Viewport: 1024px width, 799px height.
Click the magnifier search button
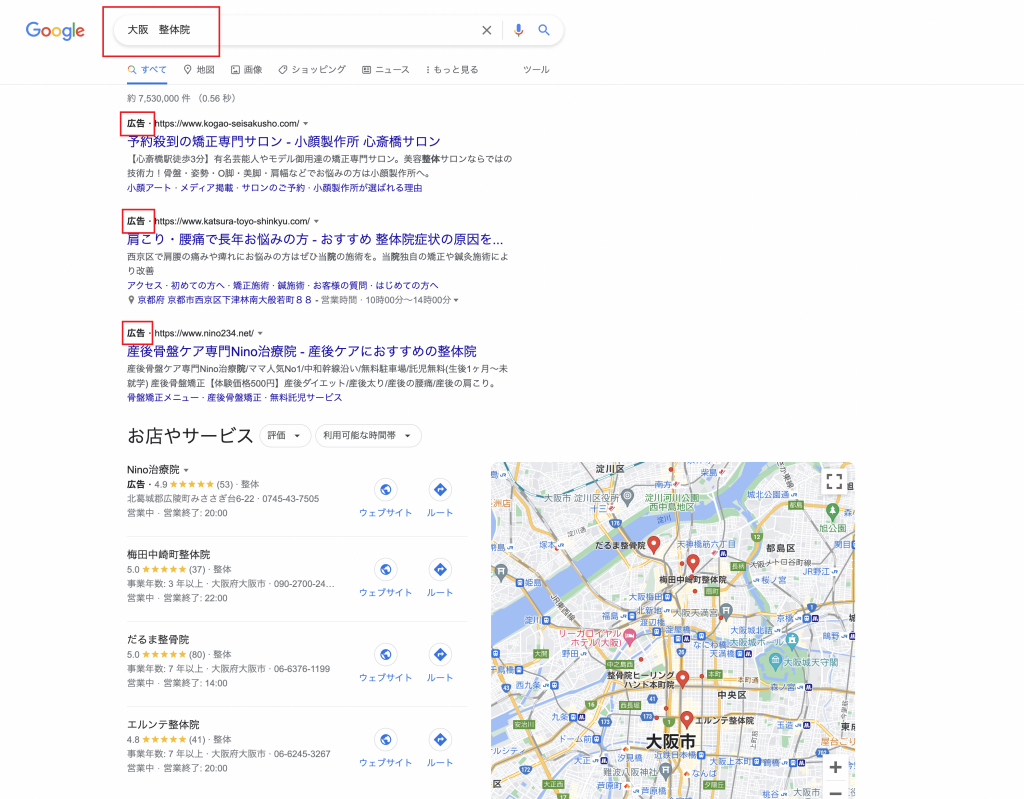543,30
